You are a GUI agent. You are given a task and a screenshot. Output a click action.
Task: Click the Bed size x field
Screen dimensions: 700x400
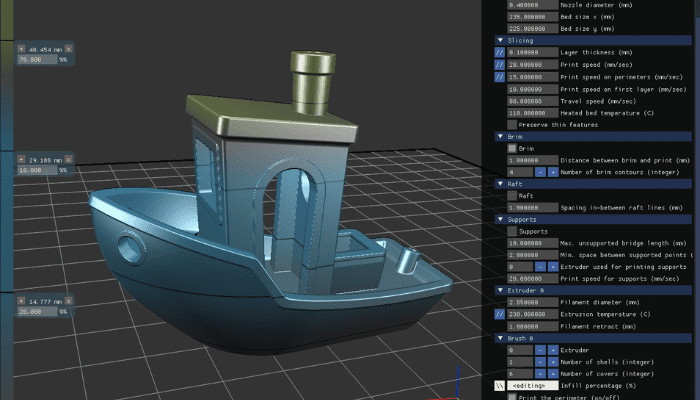click(x=533, y=17)
